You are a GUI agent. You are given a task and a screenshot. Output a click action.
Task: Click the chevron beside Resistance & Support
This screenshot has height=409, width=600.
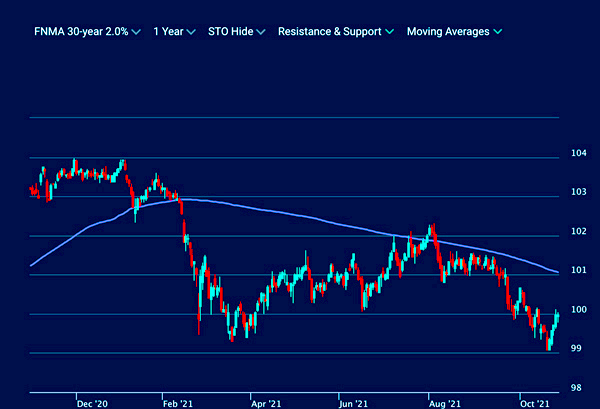coord(389,32)
